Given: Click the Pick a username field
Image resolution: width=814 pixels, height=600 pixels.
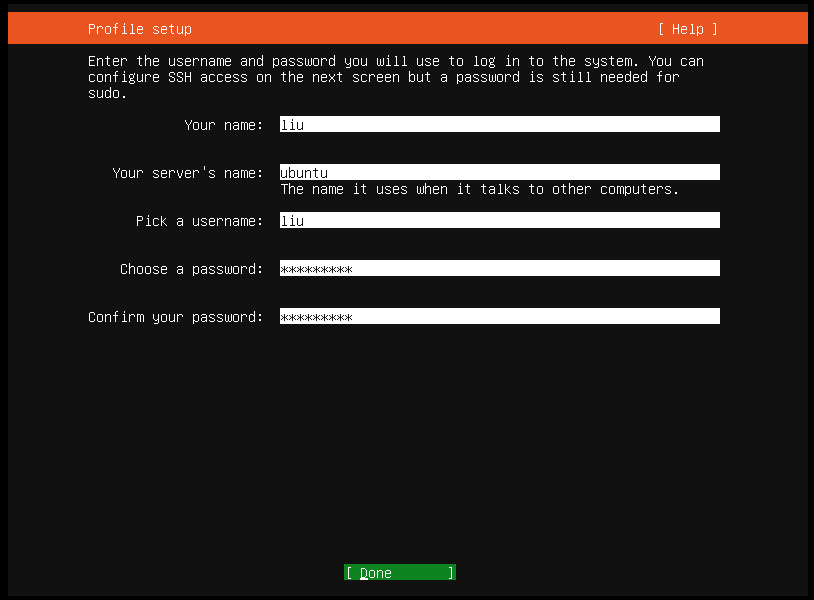Looking at the screenshot, I should tap(499, 221).
